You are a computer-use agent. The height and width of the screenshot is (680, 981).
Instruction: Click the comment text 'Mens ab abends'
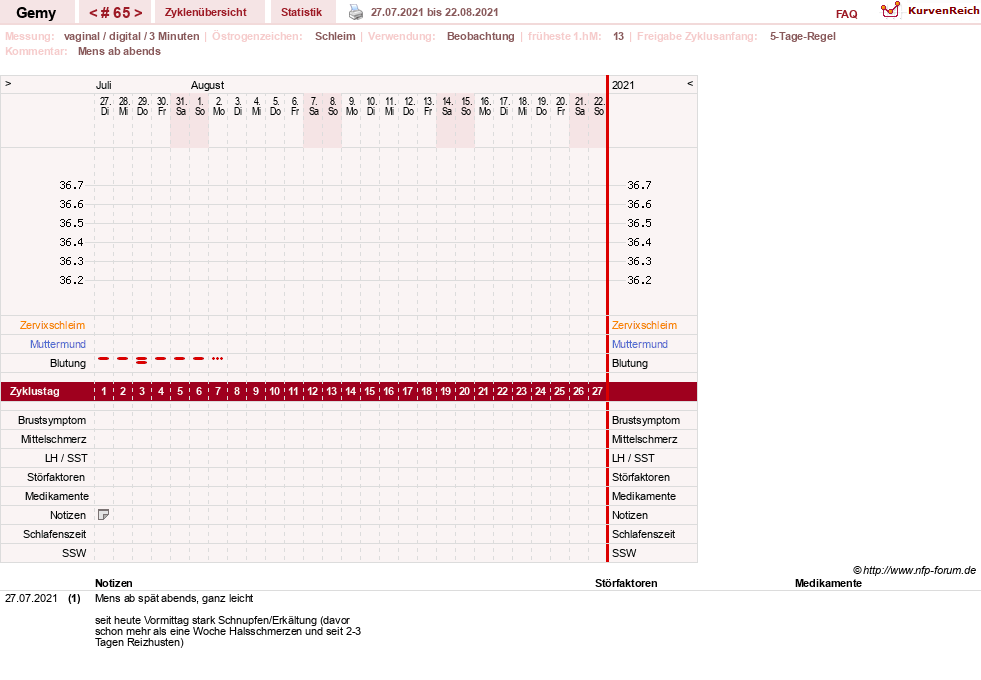(x=119, y=51)
